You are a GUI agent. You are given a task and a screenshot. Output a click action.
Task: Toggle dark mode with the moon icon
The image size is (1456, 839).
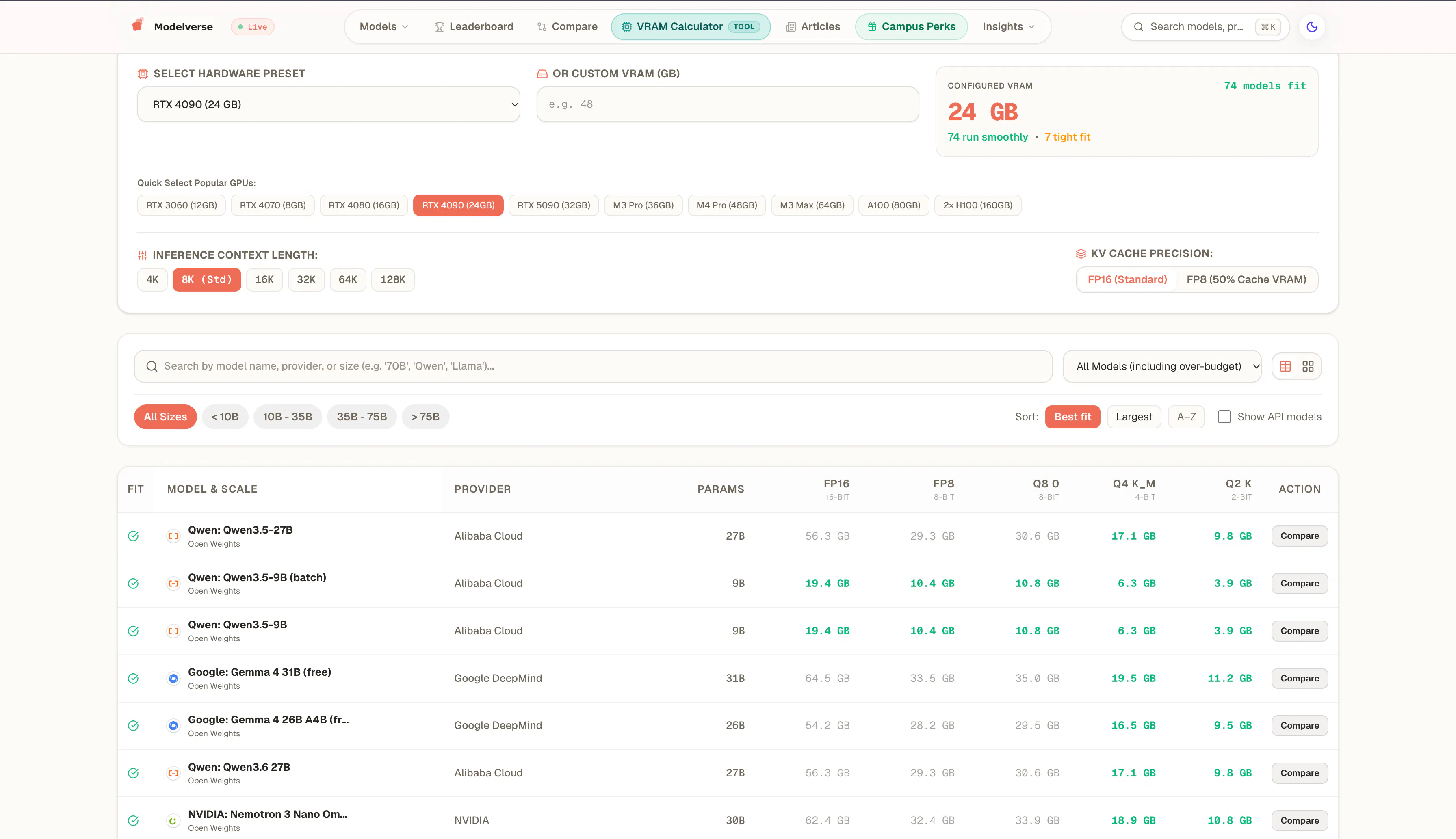(1312, 26)
